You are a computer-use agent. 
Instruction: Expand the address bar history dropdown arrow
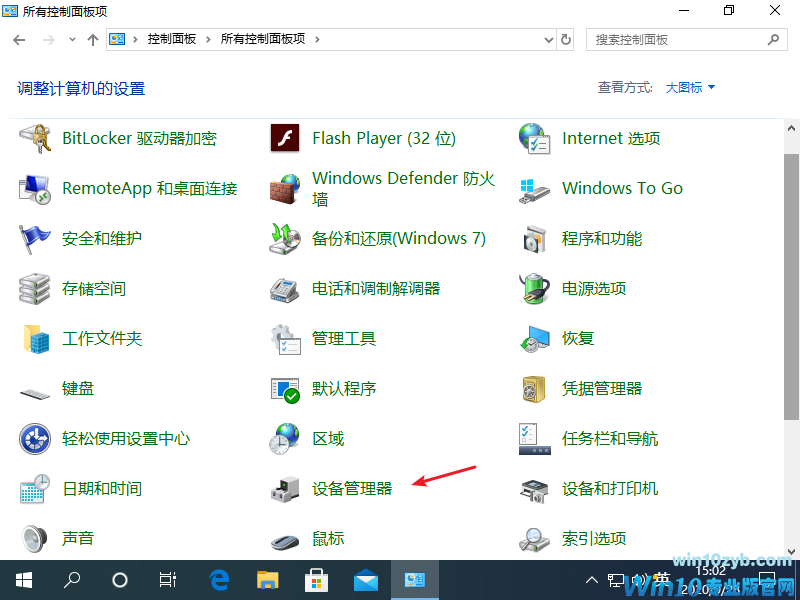tap(547, 40)
